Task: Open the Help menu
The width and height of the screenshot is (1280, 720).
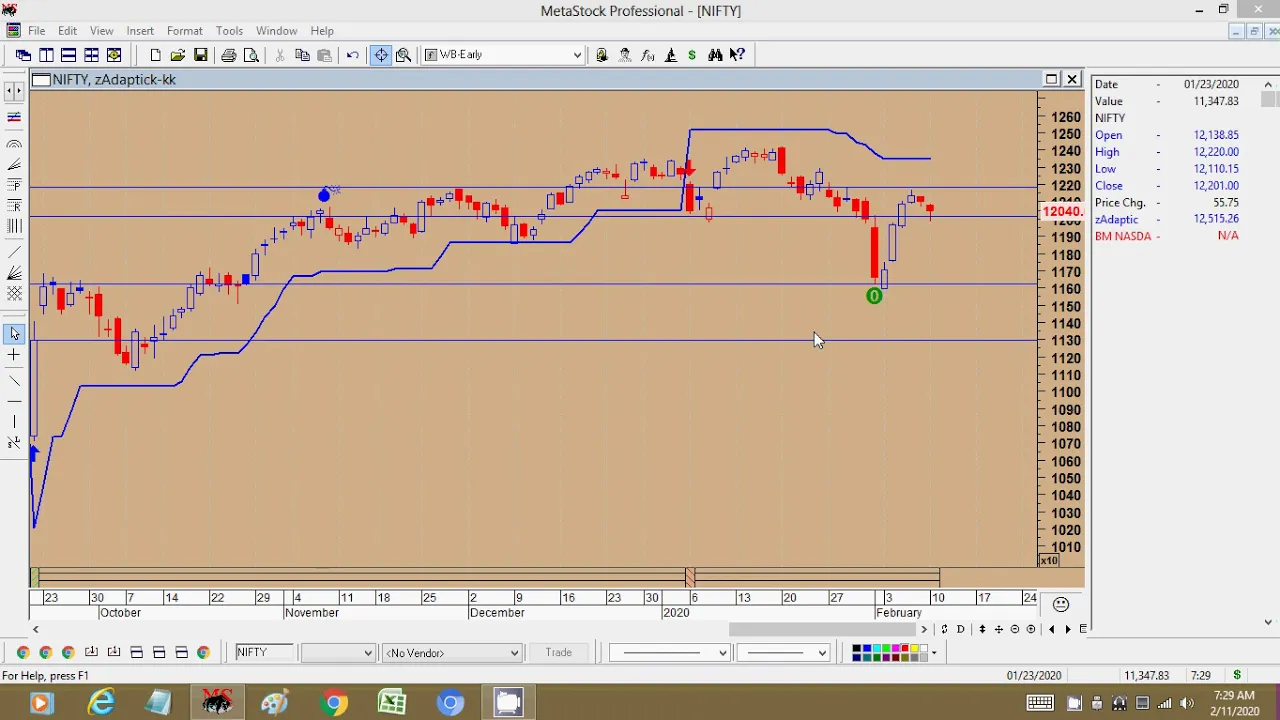Action: 322,31
